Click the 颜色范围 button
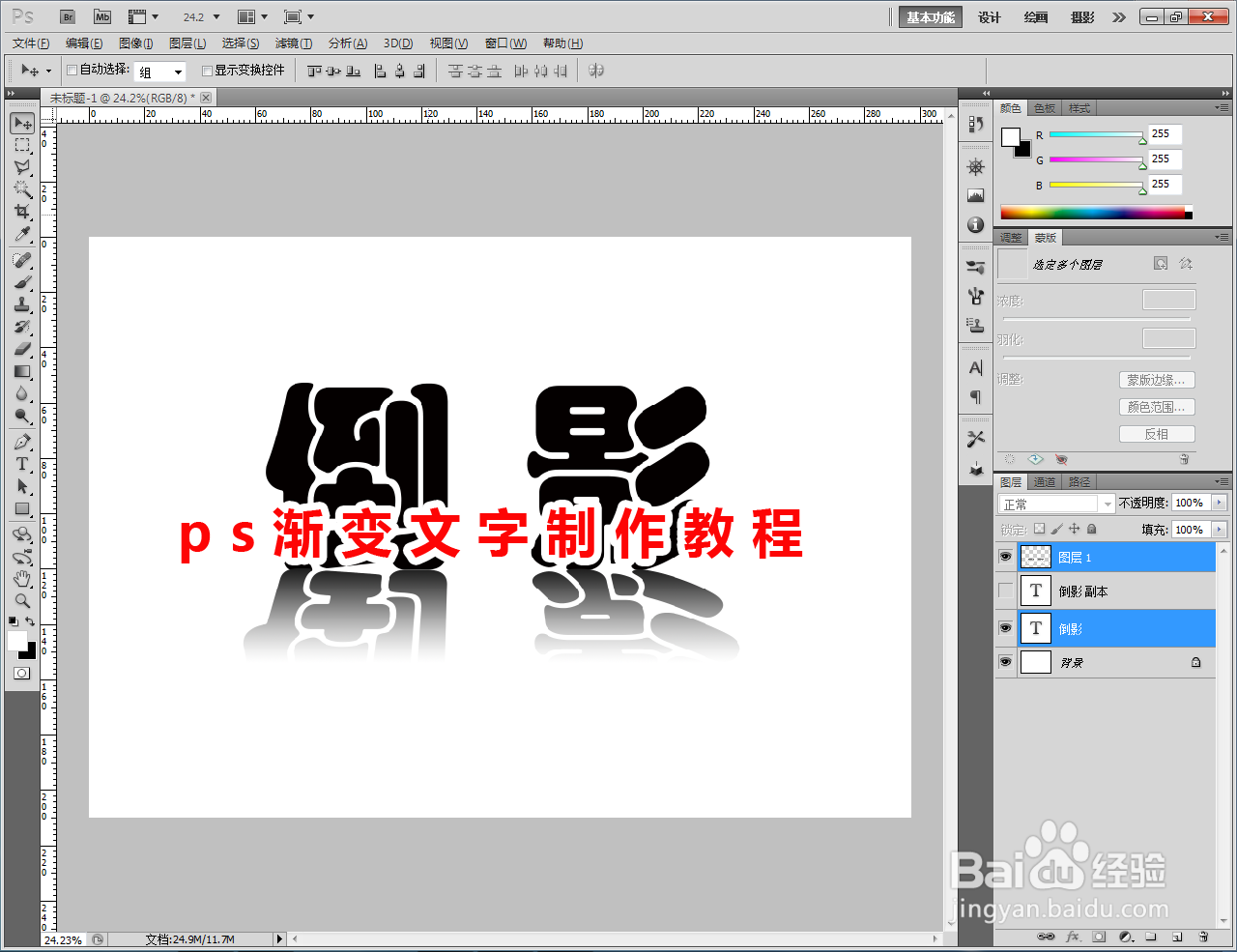Image resolution: width=1237 pixels, height=952 pixels. (1157, 406)
